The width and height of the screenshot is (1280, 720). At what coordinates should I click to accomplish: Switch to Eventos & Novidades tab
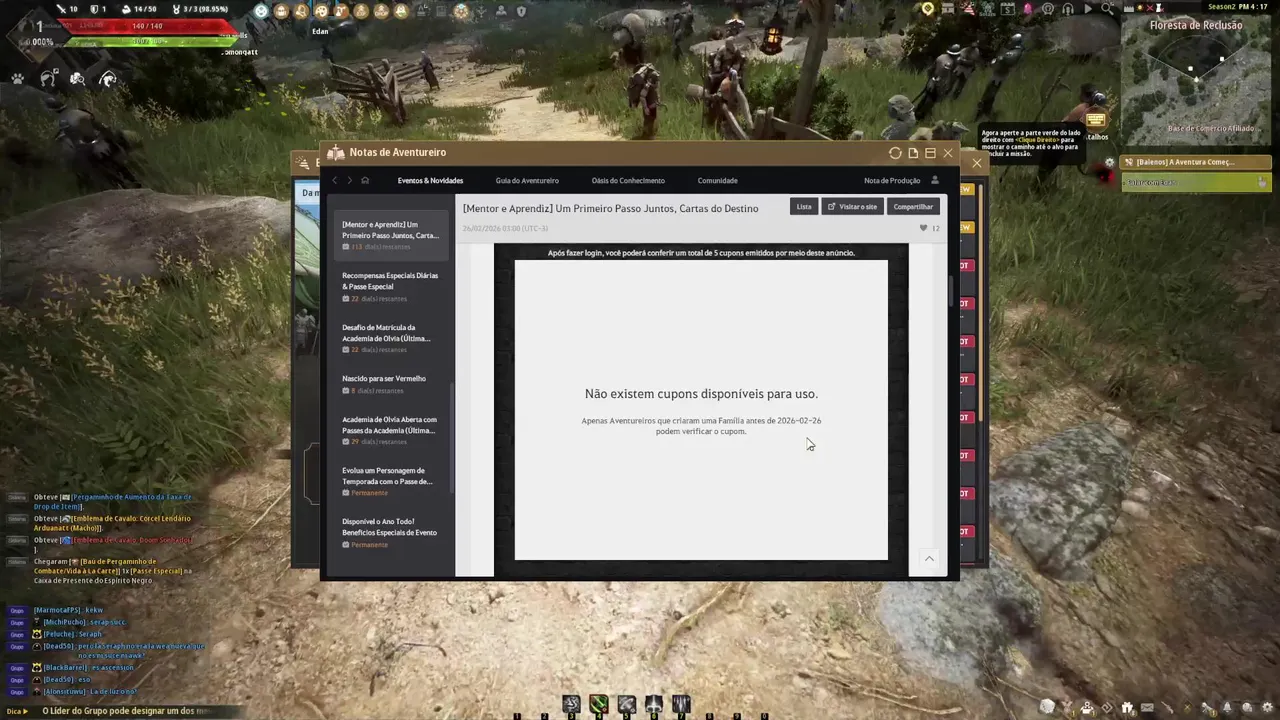[x=430, y=181]
